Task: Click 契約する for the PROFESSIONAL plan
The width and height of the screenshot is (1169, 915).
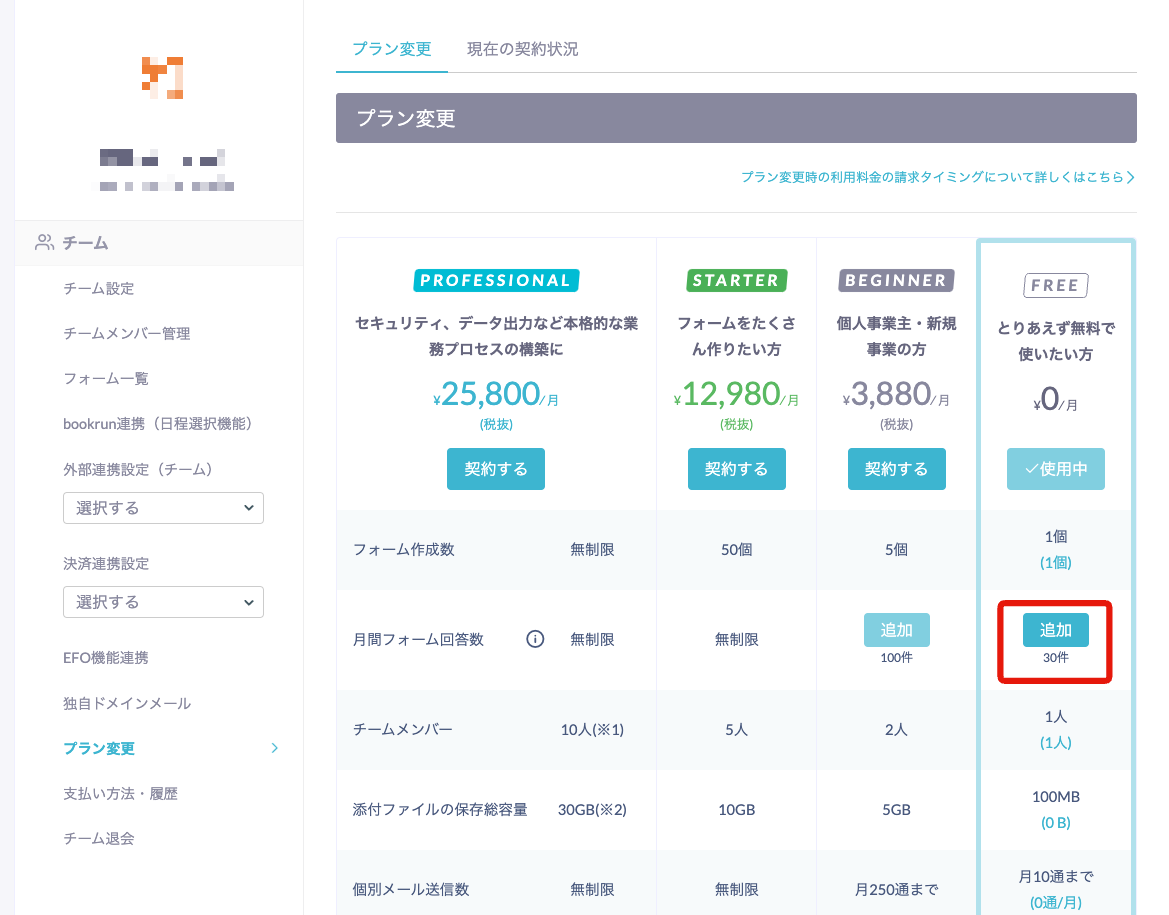Action: point(496,468)
